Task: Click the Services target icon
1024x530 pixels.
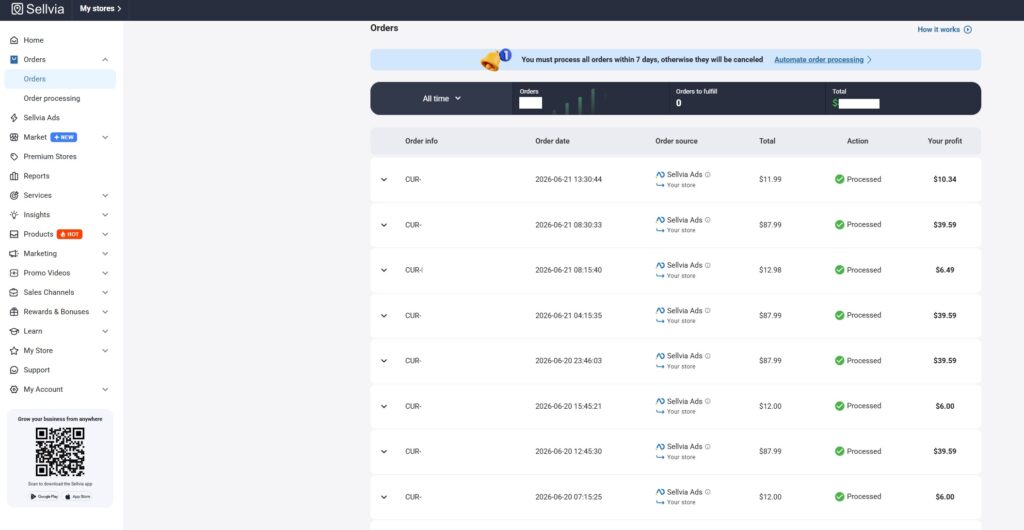Action: click(x=14, y=195)
